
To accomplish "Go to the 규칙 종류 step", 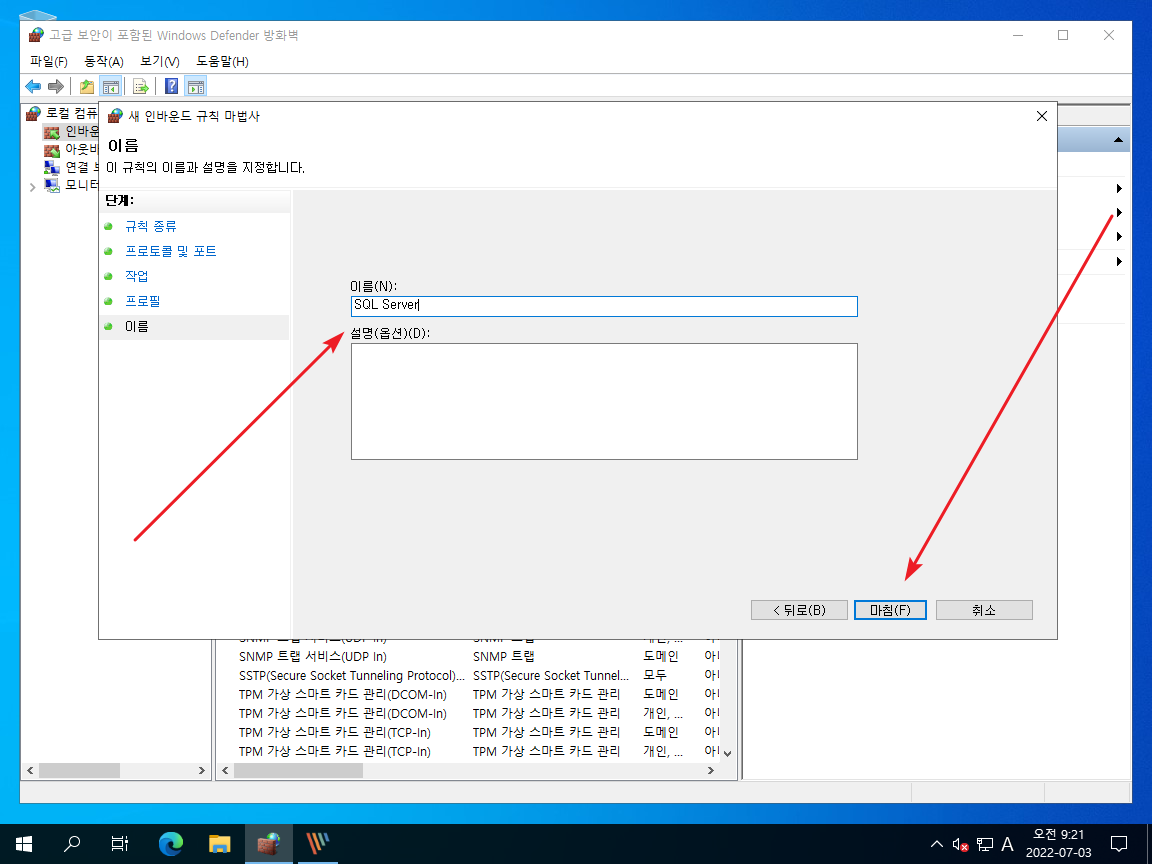I will (x=151, y=226).
